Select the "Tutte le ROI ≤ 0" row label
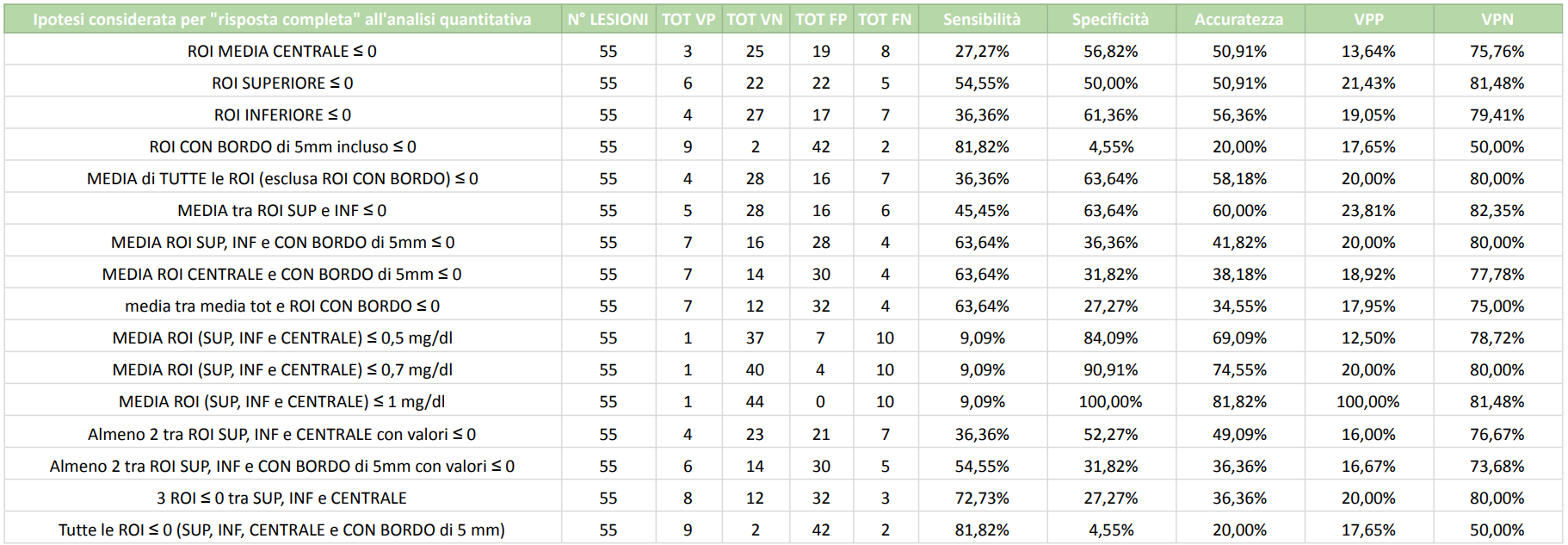 point(282,530)
